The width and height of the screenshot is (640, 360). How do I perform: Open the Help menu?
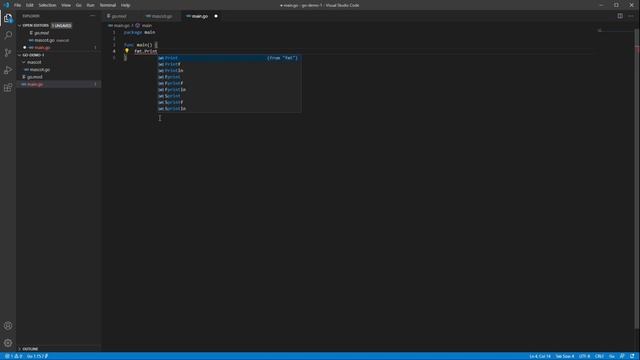pyautogui.click(x=125, y=5)
